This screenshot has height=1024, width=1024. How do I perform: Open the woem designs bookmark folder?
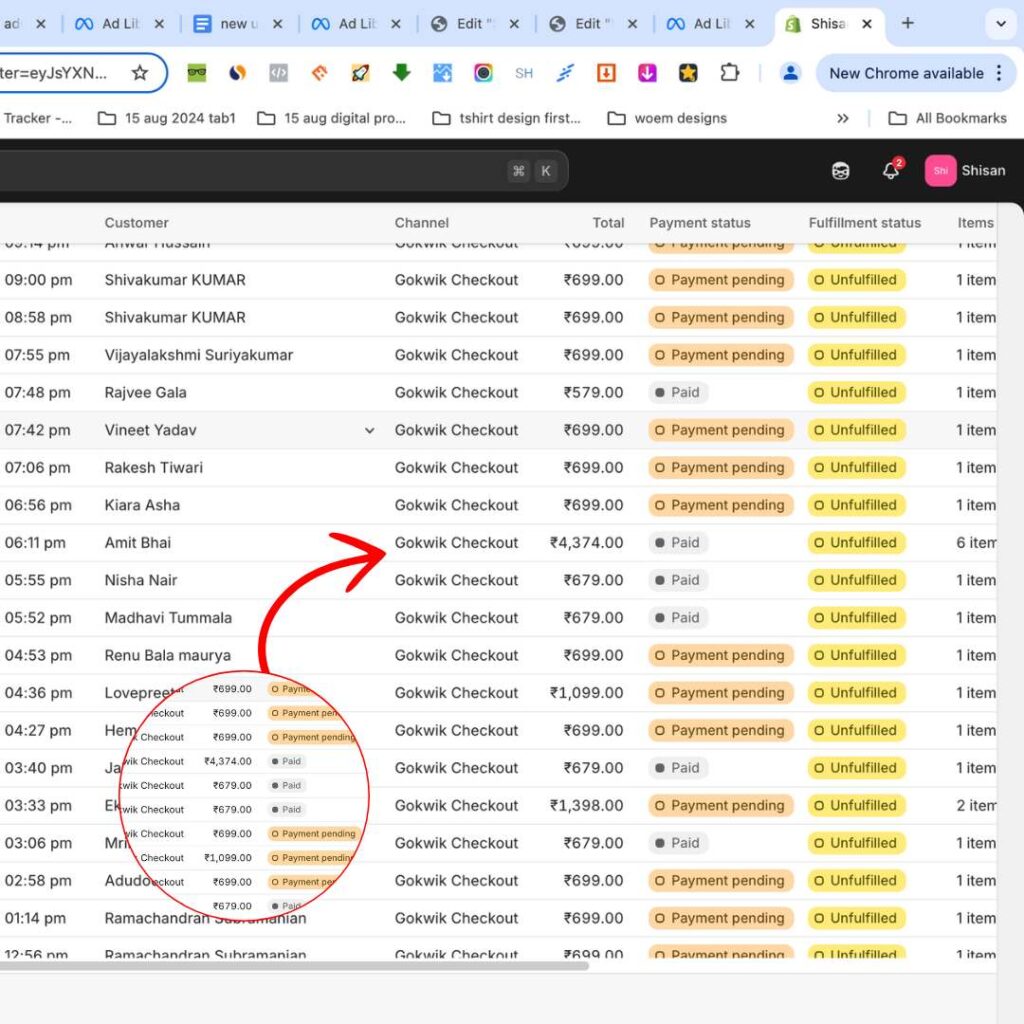pos(667,118)
